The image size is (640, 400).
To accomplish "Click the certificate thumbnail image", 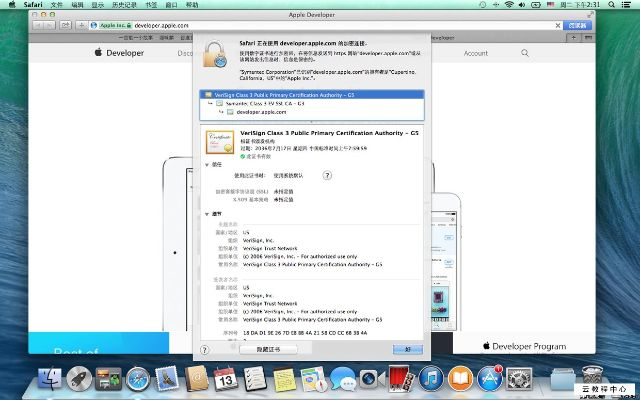I will 220,142.
